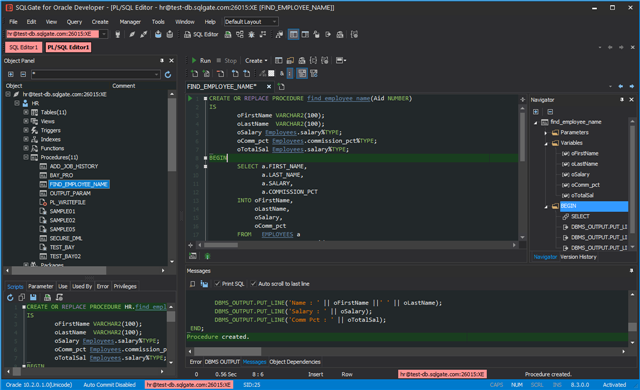The image size is (640, 390).
Task: Click the debug bug icon below the editor
Action: (207, 256)
